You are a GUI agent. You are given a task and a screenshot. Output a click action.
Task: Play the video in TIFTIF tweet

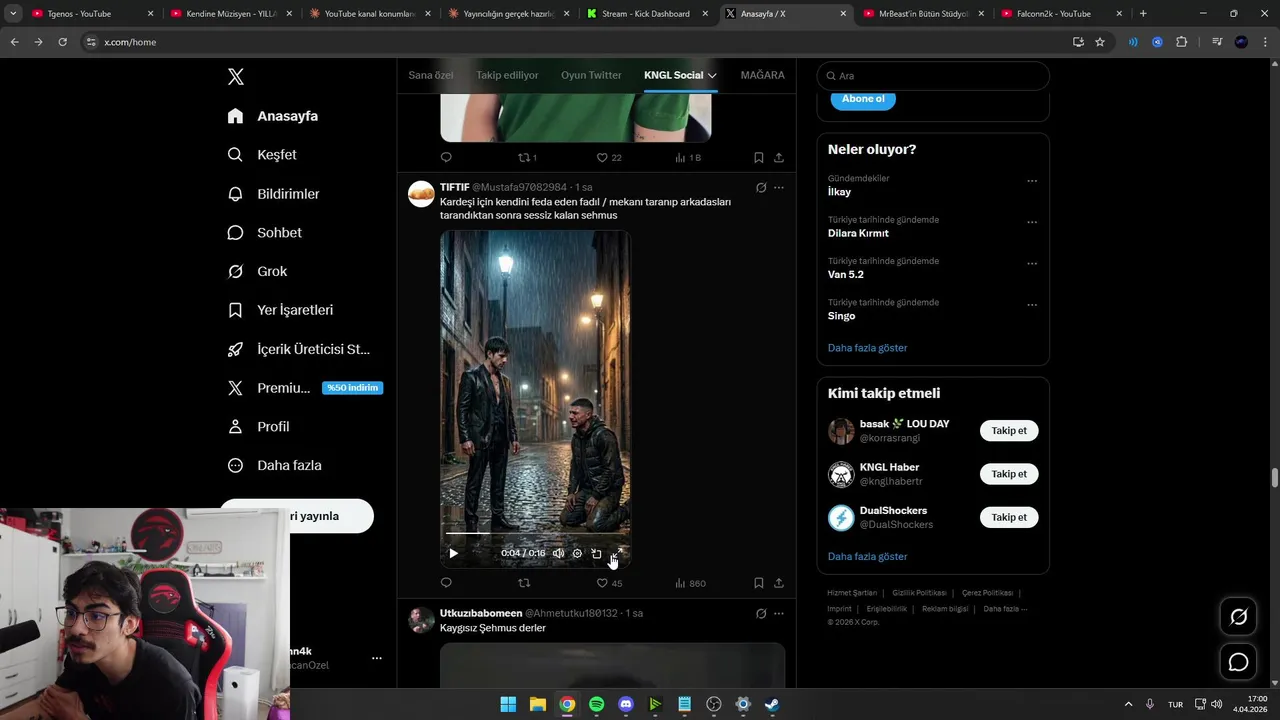click(453, 553)
